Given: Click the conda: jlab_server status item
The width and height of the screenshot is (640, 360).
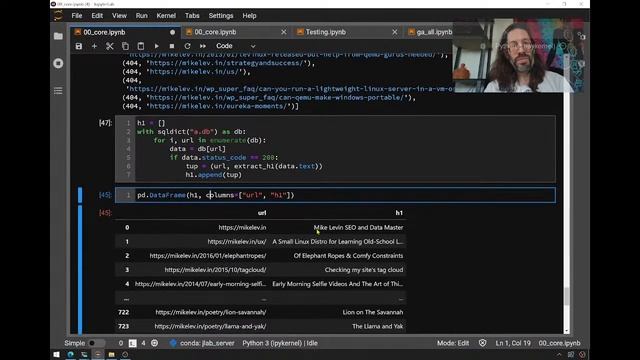Looking at the screenshot, I should (207, 343).
